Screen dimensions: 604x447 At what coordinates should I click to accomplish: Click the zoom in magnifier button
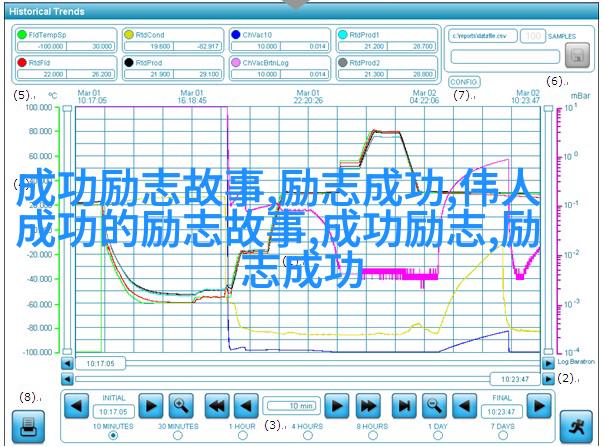coord(181,405)
